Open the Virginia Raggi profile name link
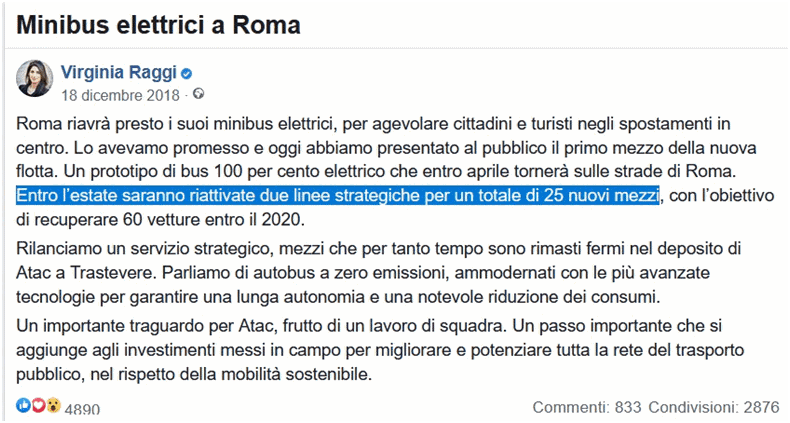The width and height of the screenshot is (790, 423). [119, 72]
